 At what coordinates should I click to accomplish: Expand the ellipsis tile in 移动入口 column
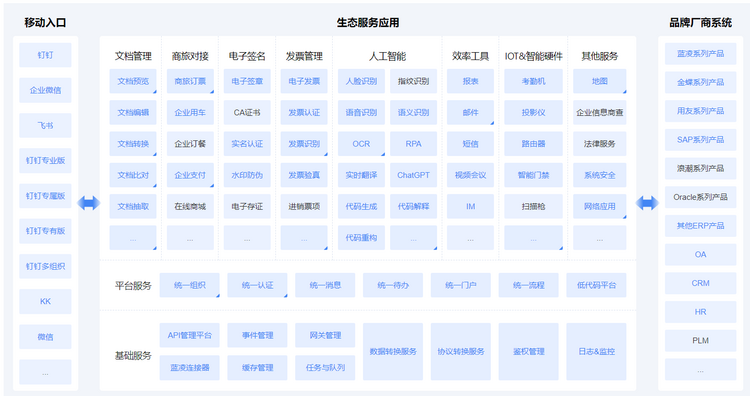[45, 372]
